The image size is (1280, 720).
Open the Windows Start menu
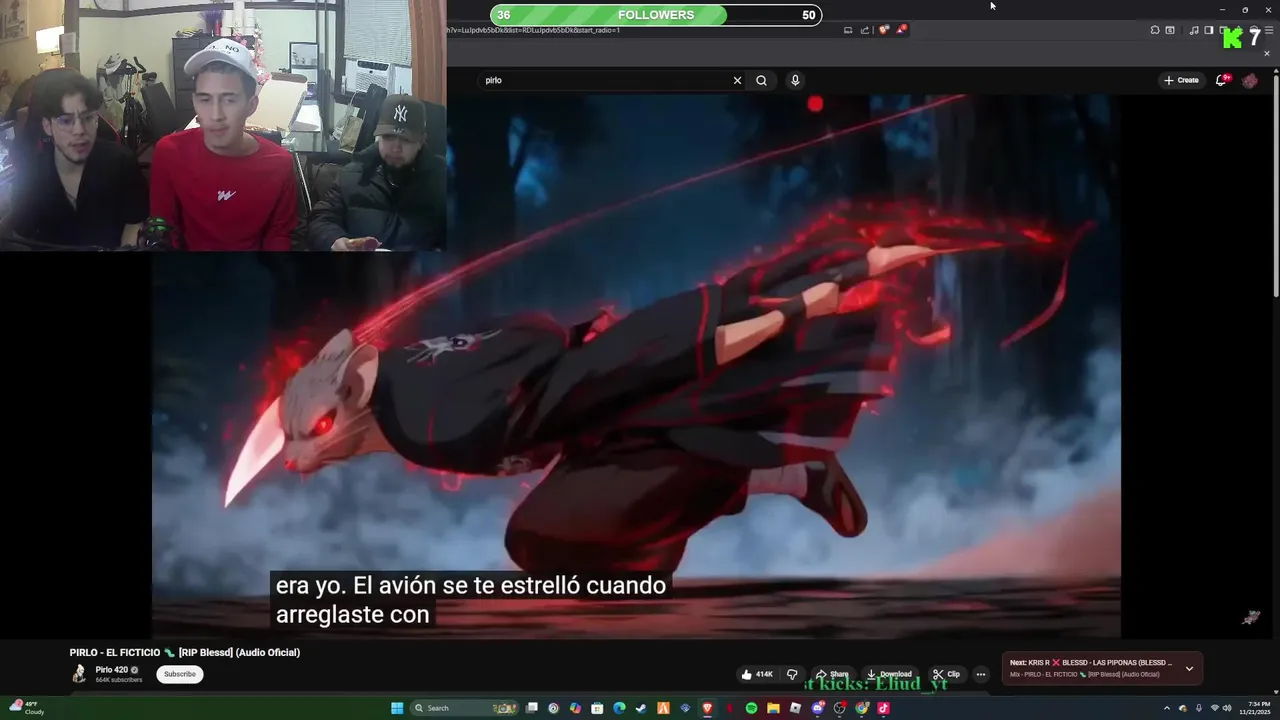pyautogui.click(x=397, y=708)
